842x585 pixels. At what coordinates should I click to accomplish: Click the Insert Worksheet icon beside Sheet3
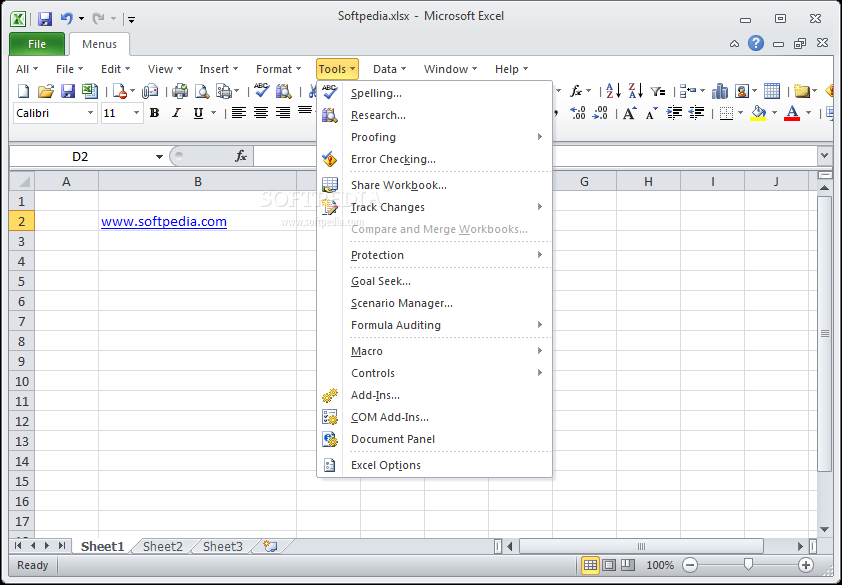(x=270, y=546)
